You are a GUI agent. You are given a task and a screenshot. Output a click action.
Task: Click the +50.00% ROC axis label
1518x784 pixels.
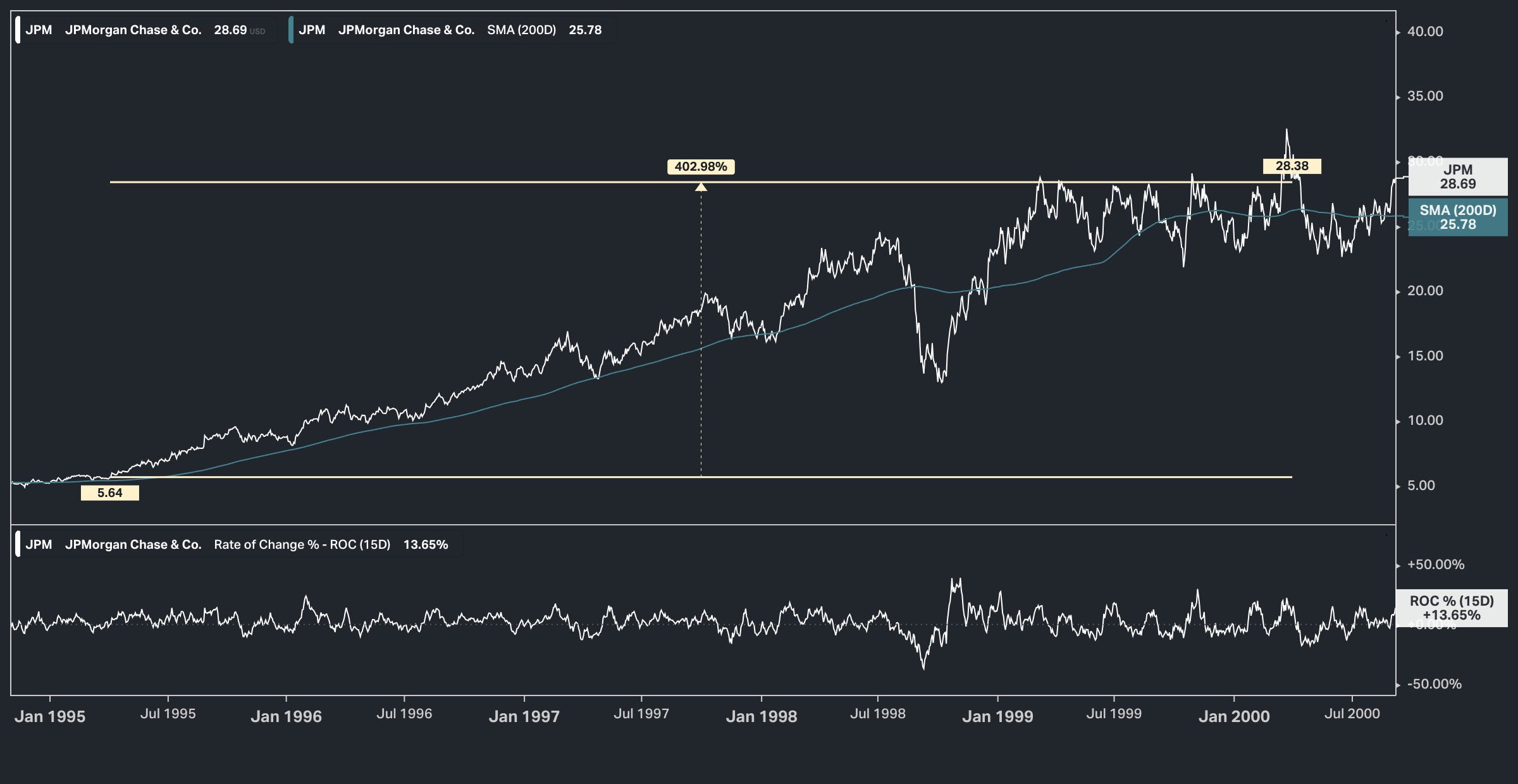pyautogui.click(x=1436, y=565)
